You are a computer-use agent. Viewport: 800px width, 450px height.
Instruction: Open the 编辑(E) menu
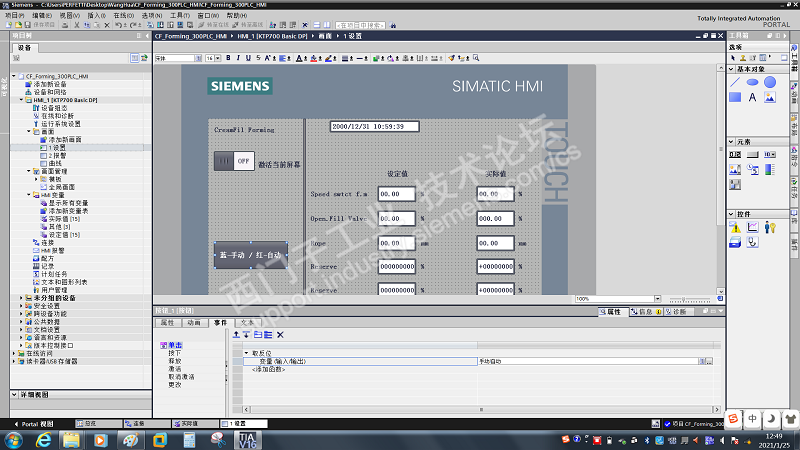pos(42,15)
